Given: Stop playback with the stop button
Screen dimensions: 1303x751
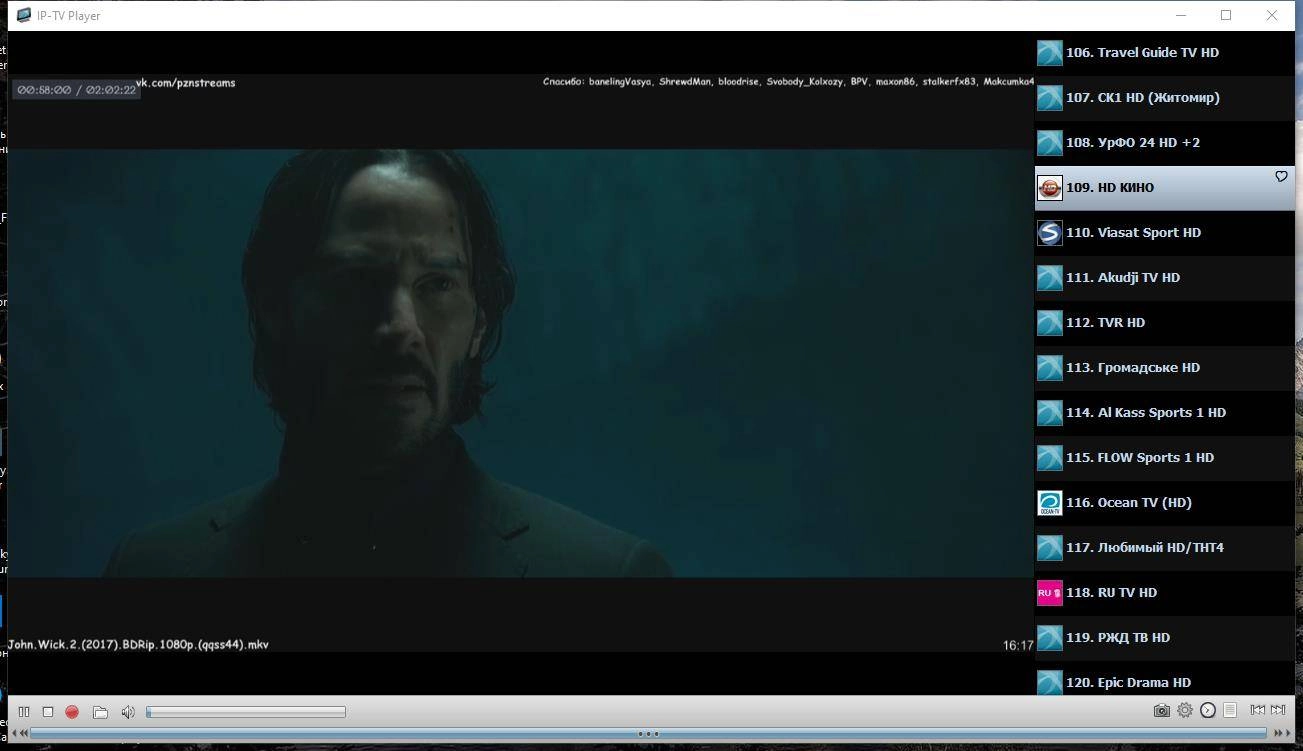Looking at the screenshot, I should (x=47, y=711).
